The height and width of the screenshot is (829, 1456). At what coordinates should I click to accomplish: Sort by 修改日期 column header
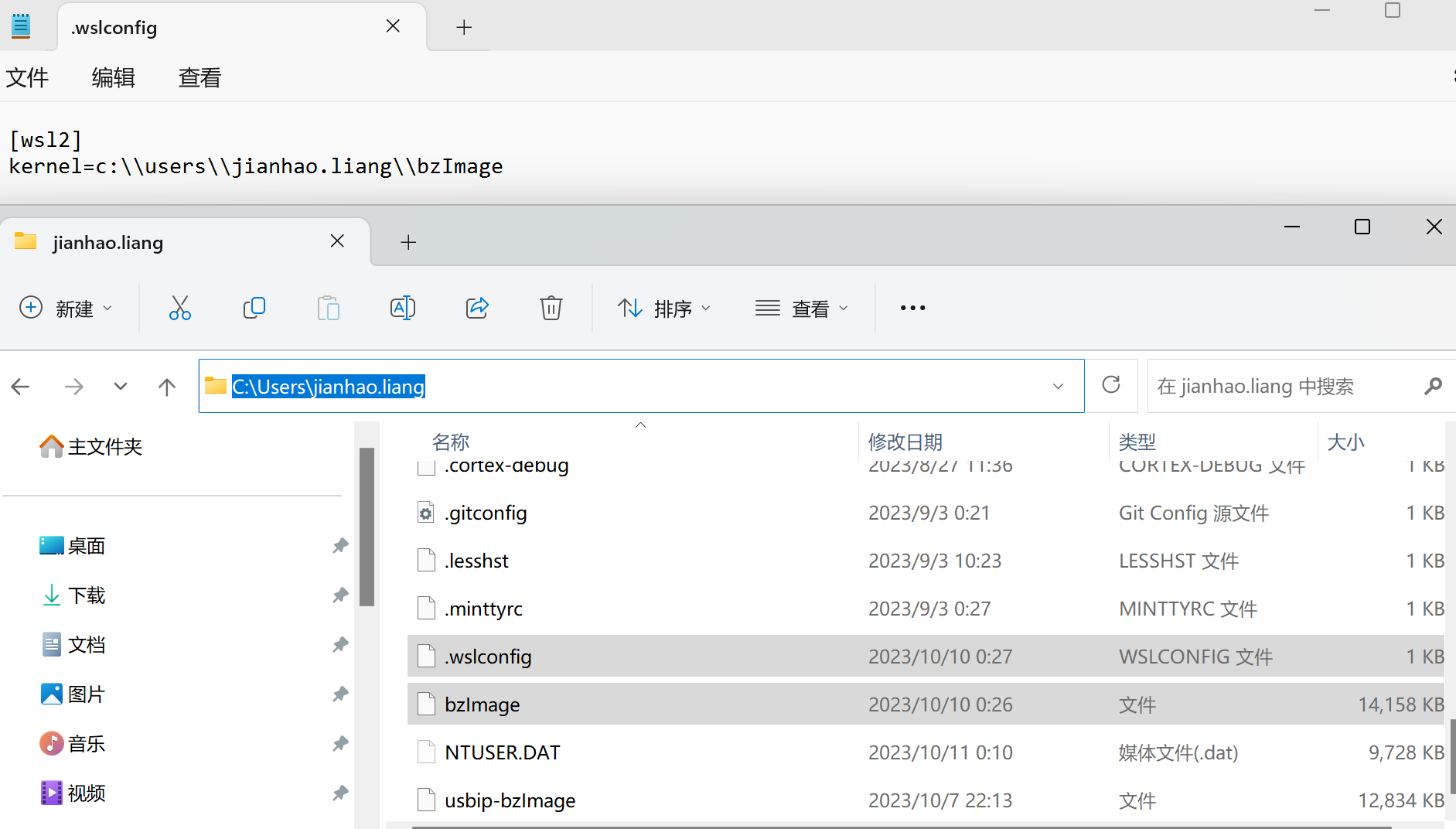[905, 442]
